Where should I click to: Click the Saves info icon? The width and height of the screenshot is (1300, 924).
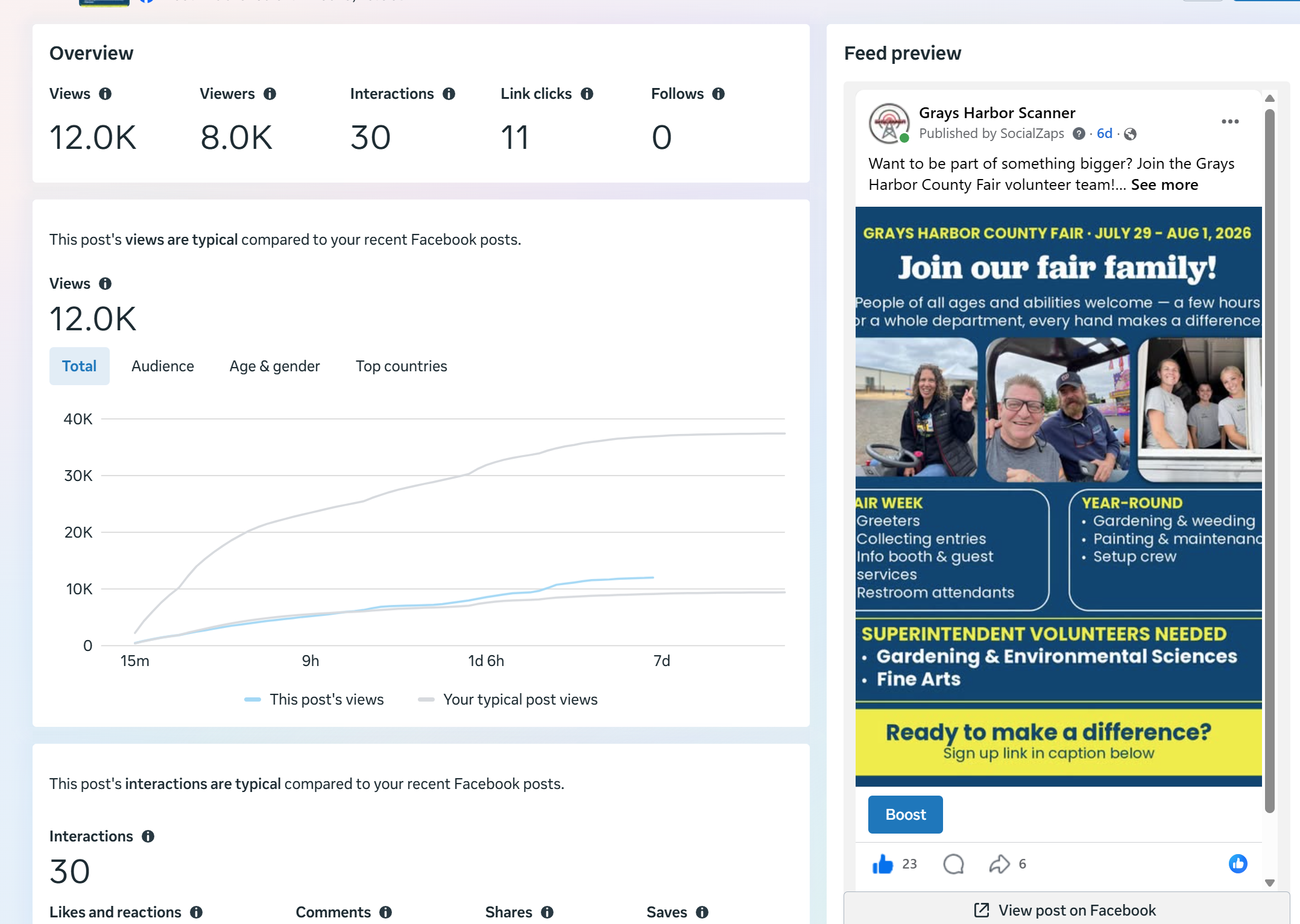point(702,913)
